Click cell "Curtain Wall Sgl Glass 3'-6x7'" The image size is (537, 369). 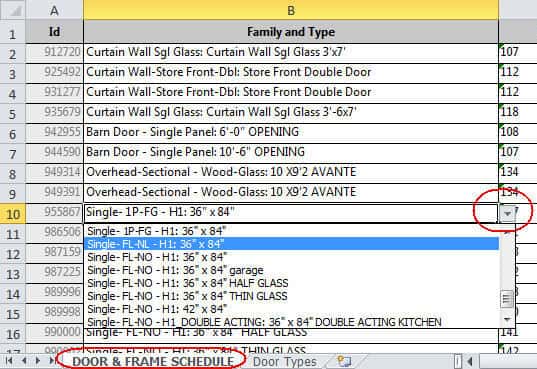[x=291, y=112]
